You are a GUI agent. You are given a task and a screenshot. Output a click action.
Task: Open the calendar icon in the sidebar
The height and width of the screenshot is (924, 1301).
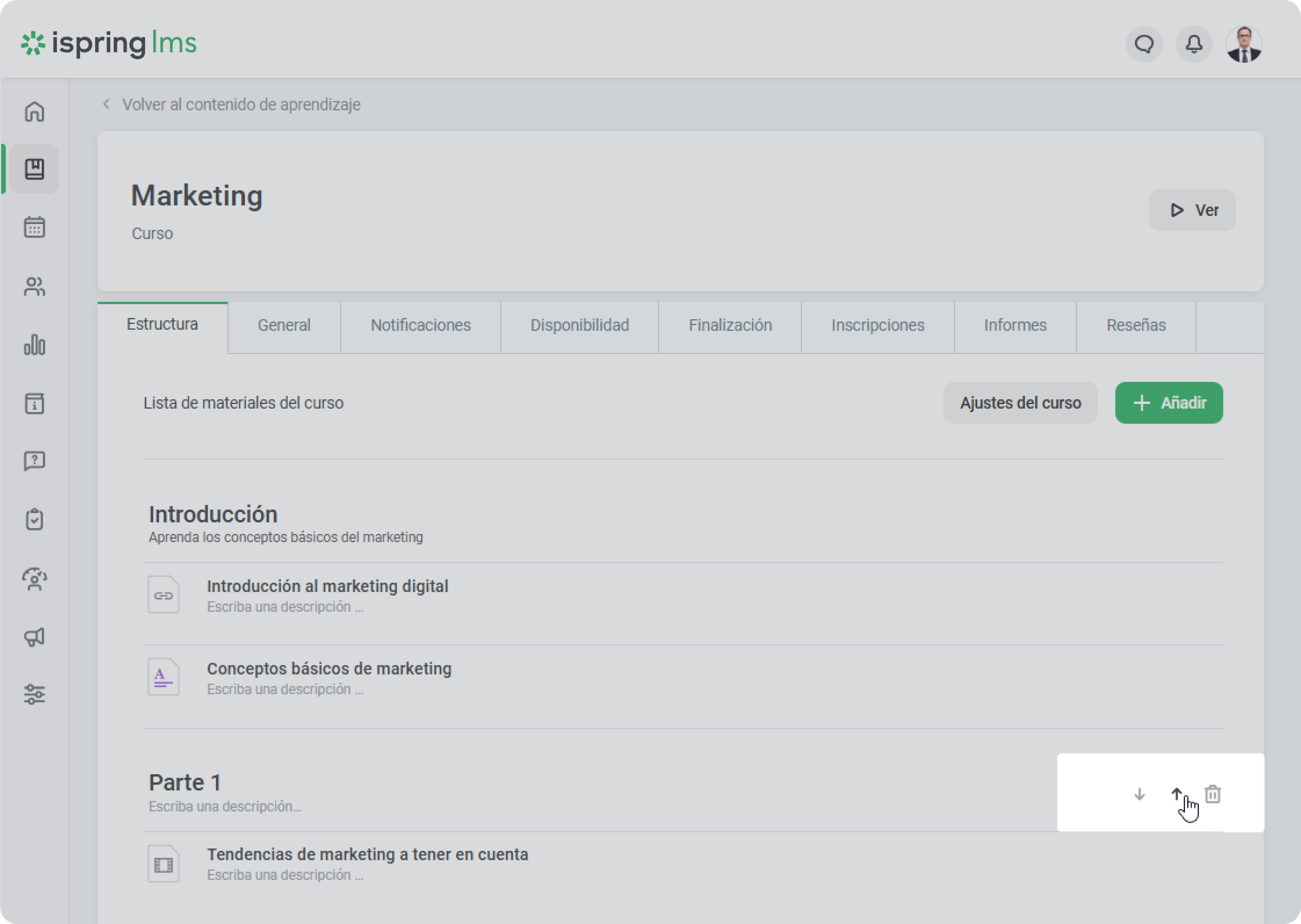(34, 228)
